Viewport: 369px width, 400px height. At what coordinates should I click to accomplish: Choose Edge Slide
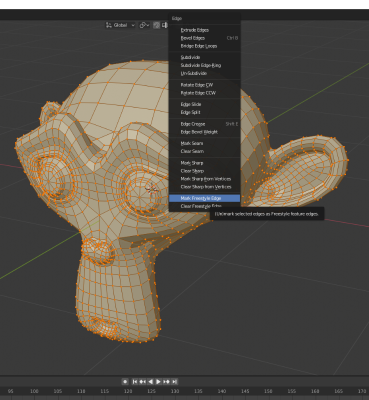205,104
